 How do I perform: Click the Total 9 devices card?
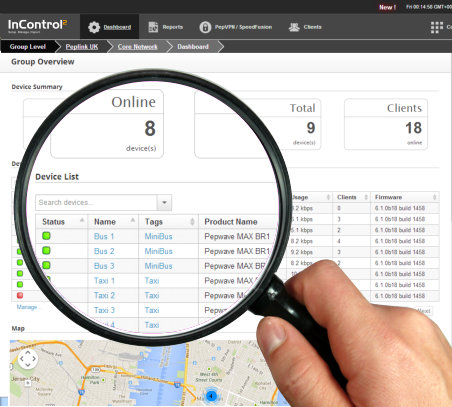point(257,124)
